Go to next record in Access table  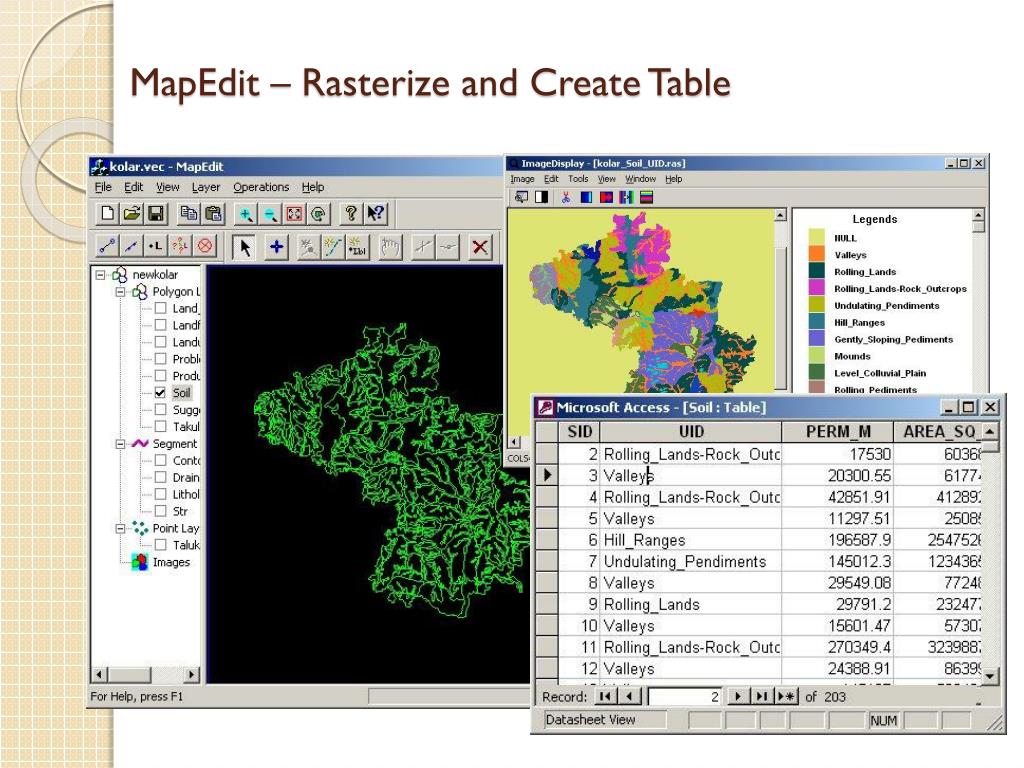point(737,696)
